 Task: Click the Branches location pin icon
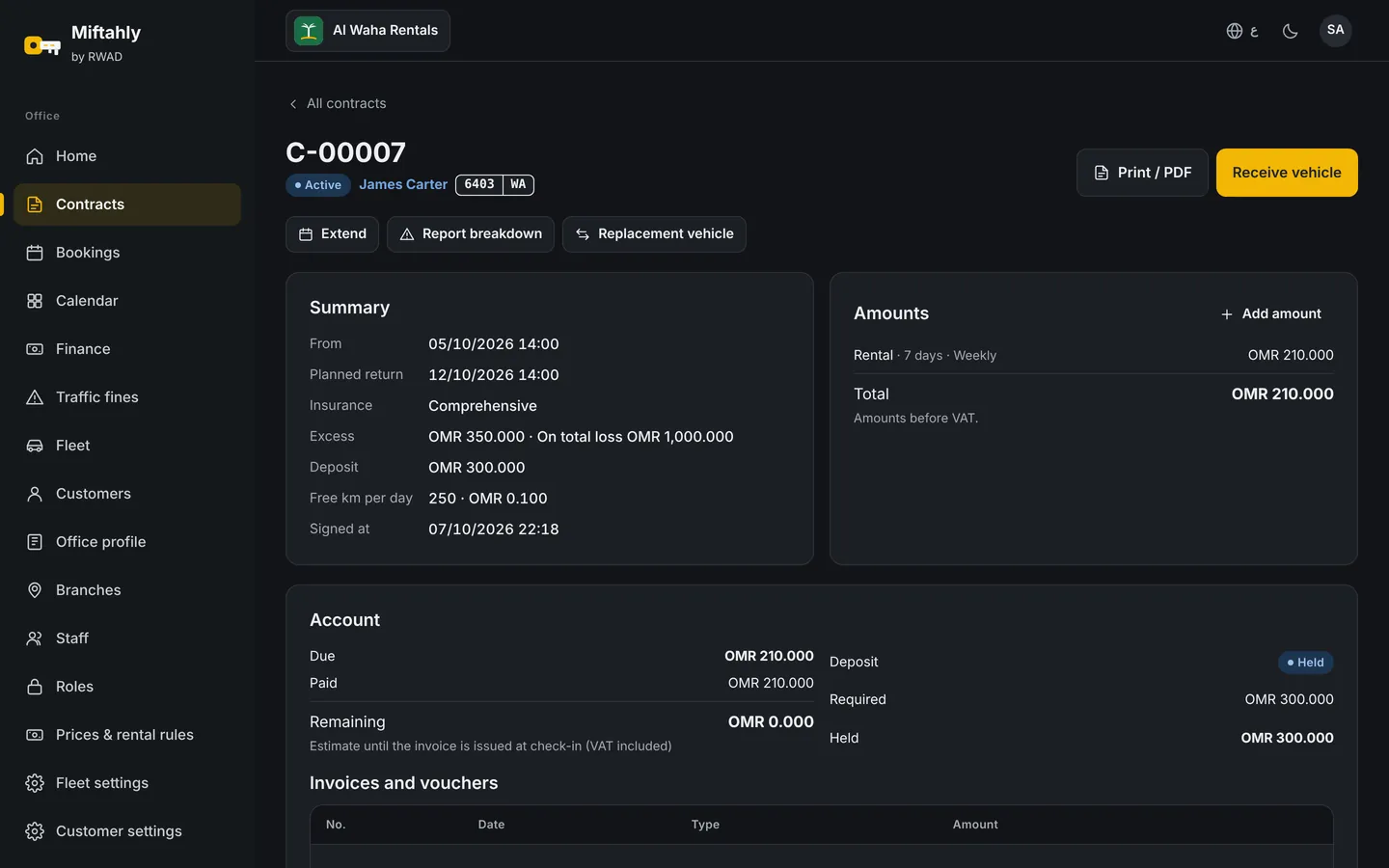pos(35,590)
